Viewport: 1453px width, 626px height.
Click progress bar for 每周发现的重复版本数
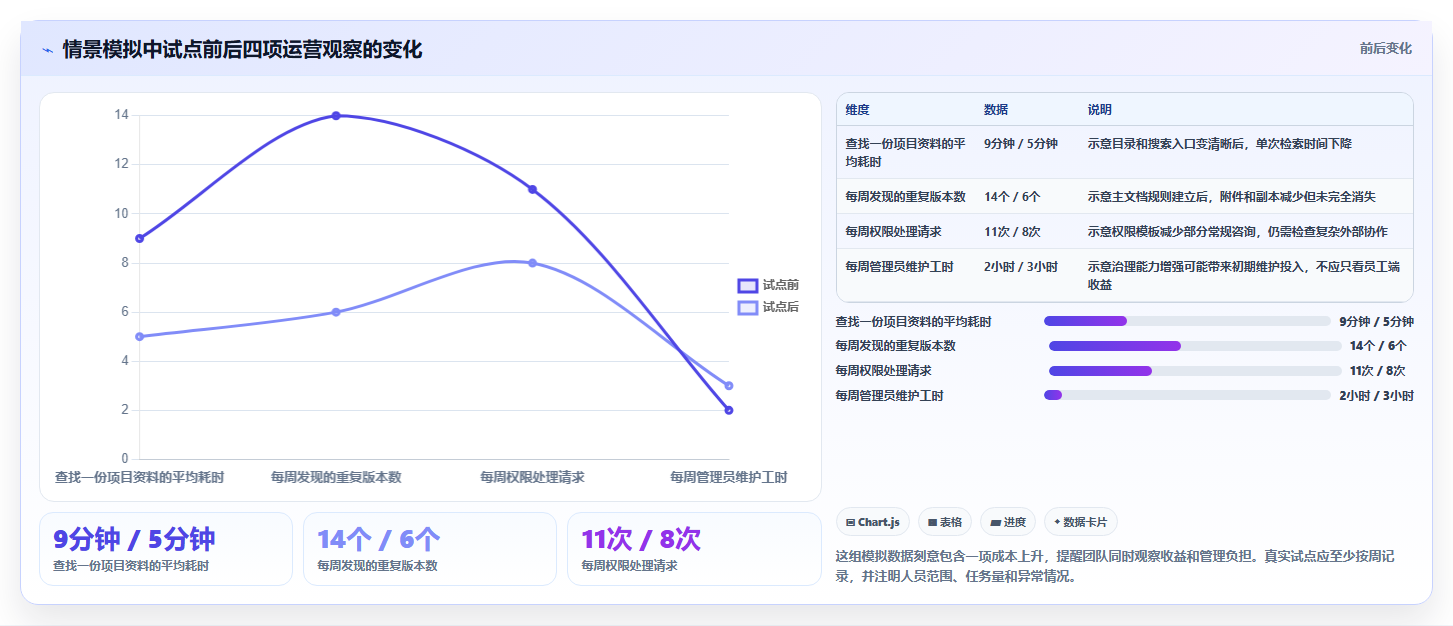[x=1195, y=346]
